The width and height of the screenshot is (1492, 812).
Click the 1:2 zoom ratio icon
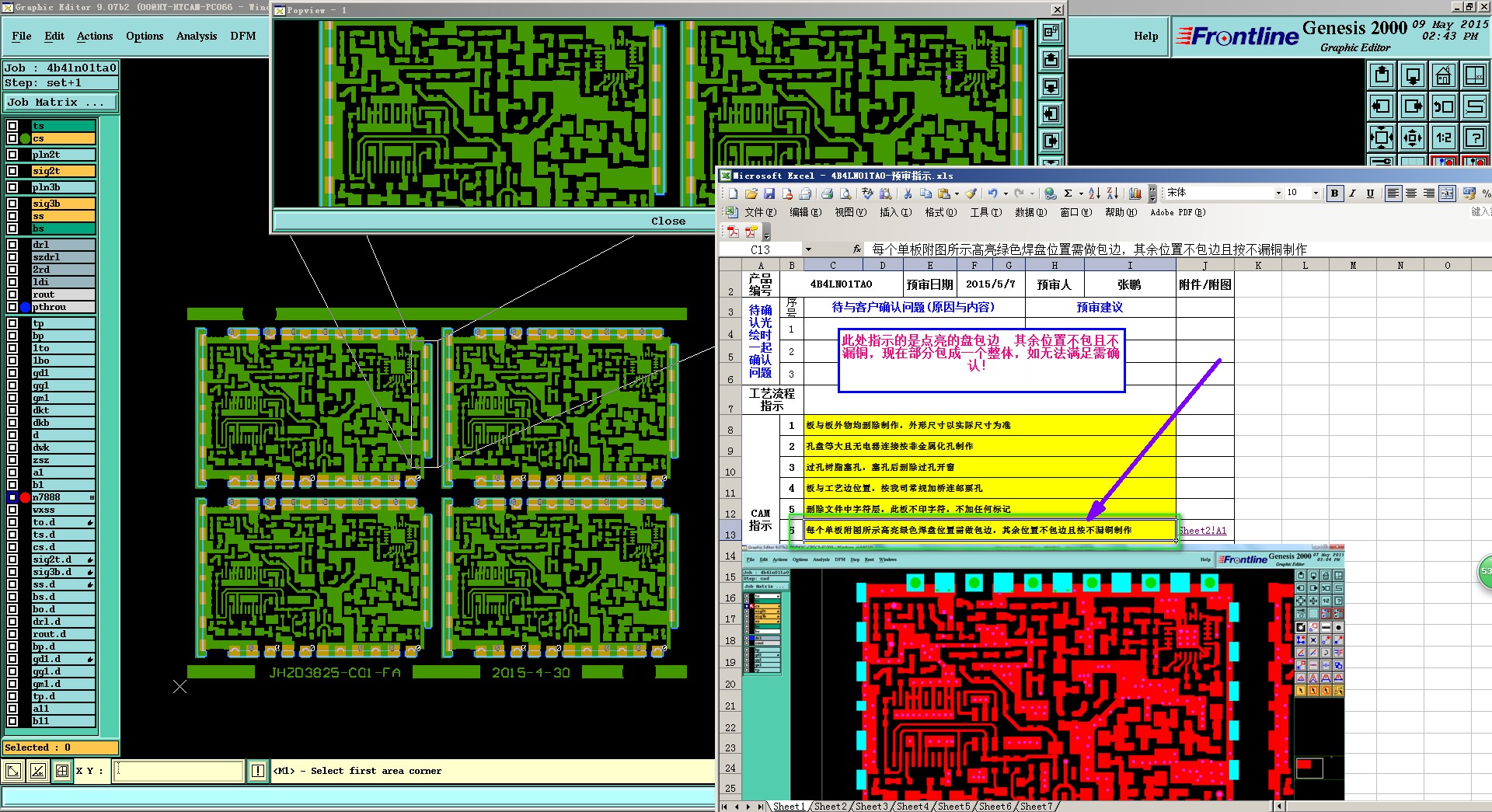click(1444, 138)
